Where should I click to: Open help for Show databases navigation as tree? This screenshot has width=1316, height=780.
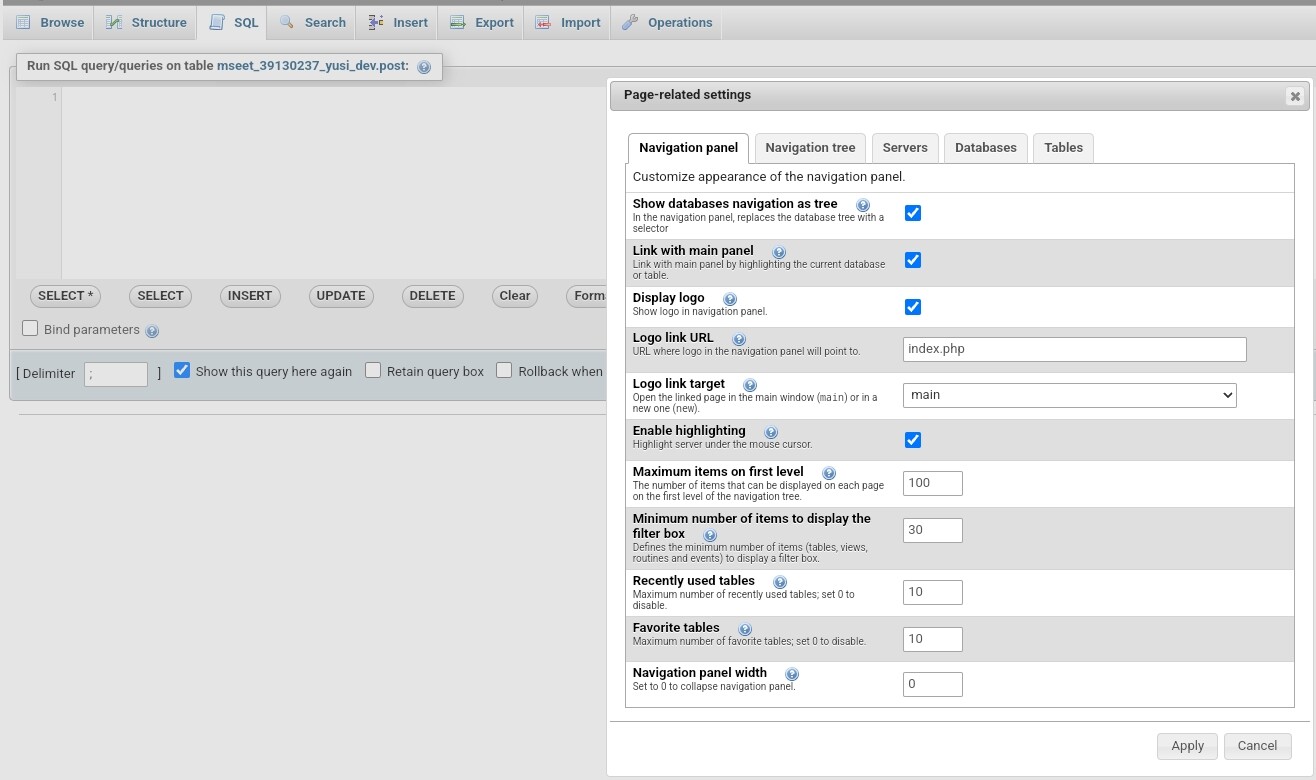(863, 205)
